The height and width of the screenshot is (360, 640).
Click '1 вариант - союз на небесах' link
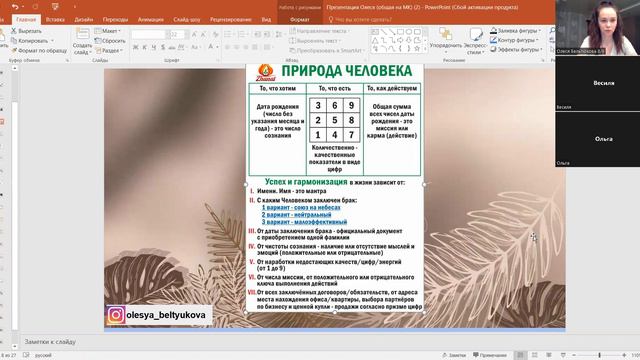tap(301, 207)
